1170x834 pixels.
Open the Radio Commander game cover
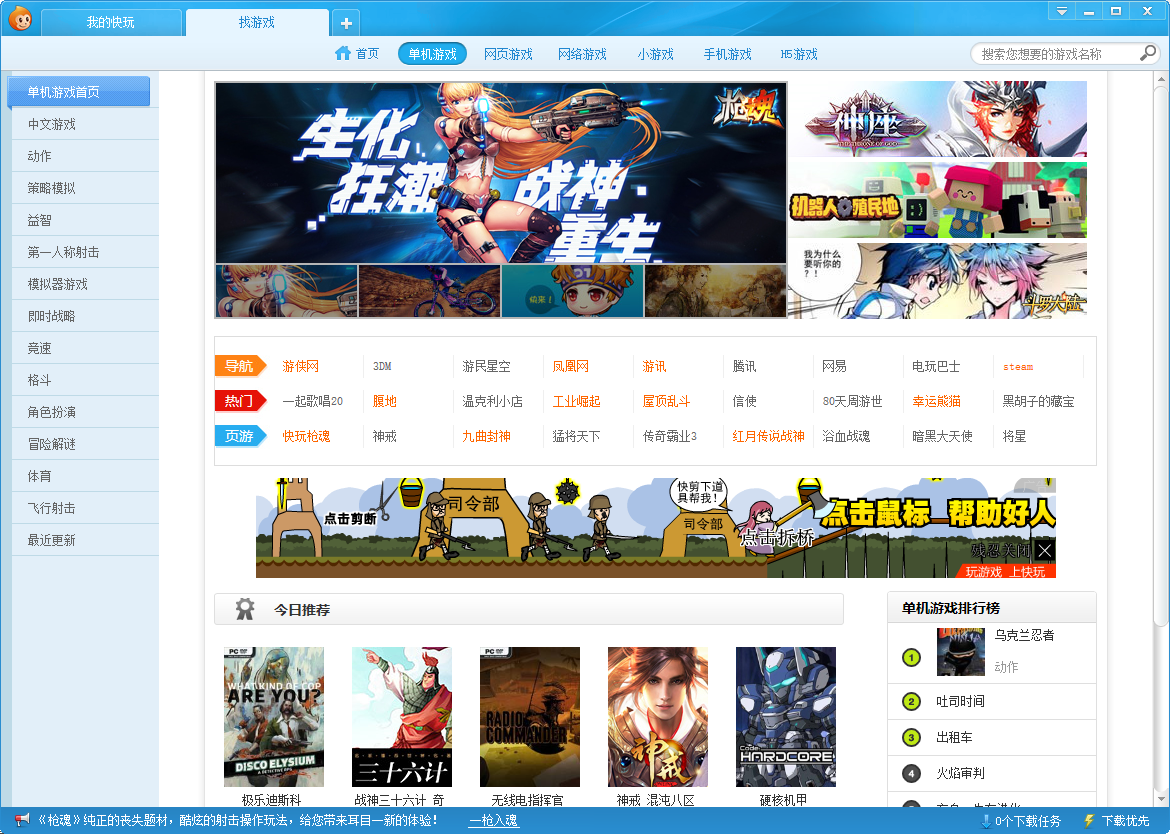(530, 717)
